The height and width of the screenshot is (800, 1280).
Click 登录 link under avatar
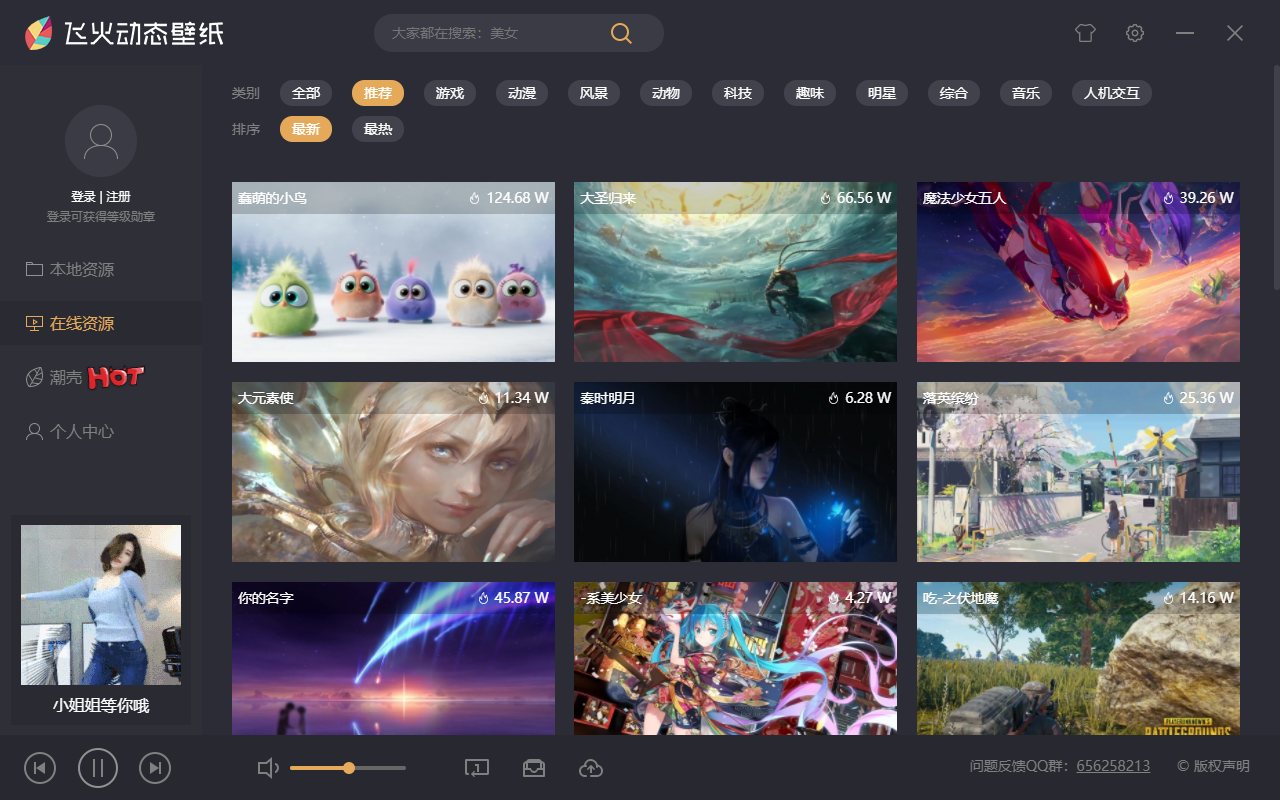[x=83, y=197]
